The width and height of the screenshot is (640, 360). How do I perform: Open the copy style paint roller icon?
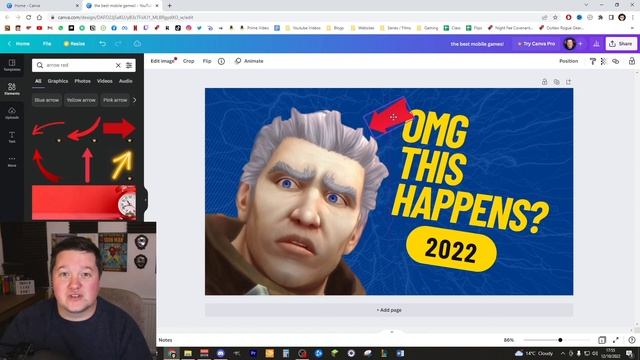(593, 61)
